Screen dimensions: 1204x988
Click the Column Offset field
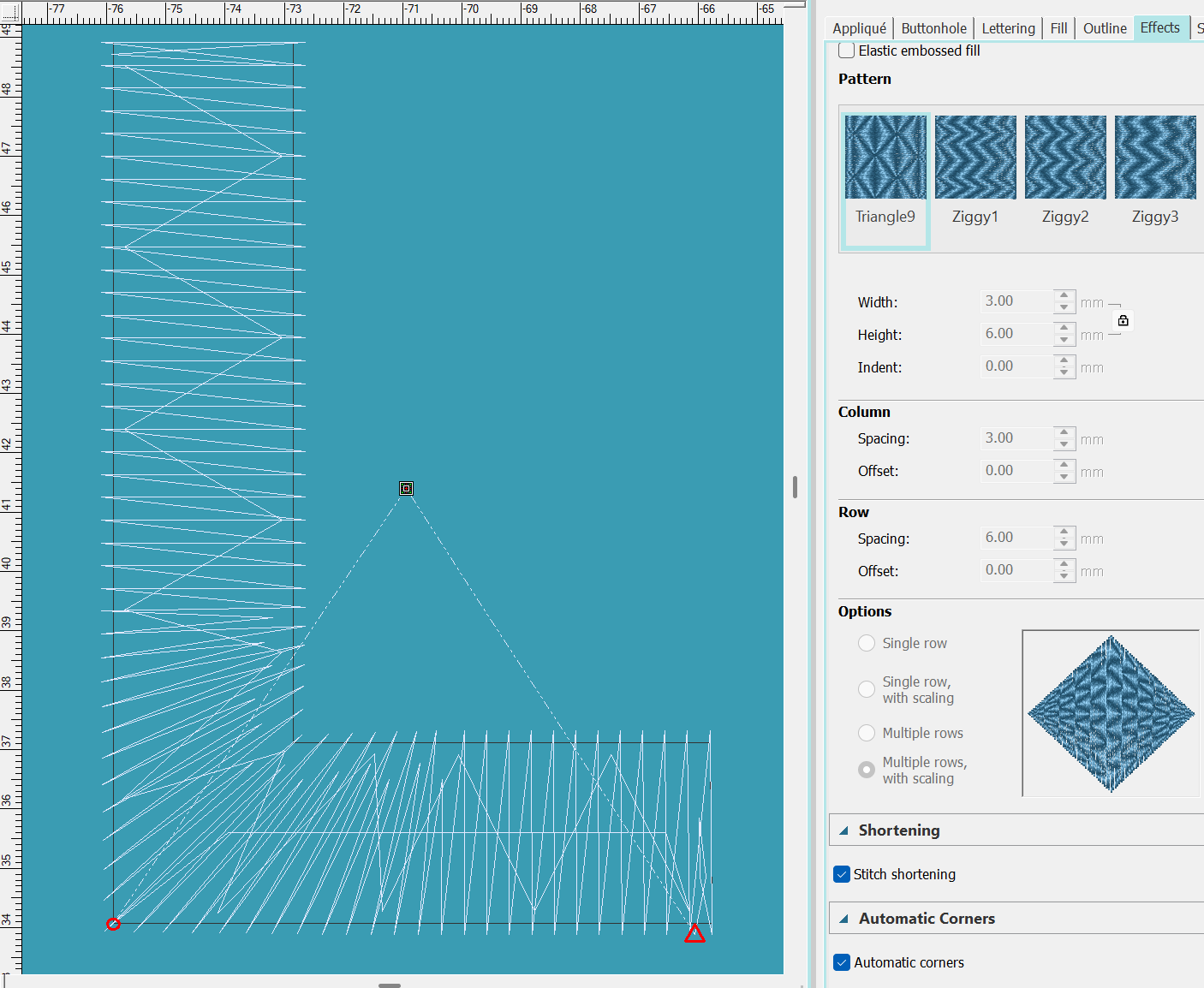pyautogui.click(x=1016, y=471)
